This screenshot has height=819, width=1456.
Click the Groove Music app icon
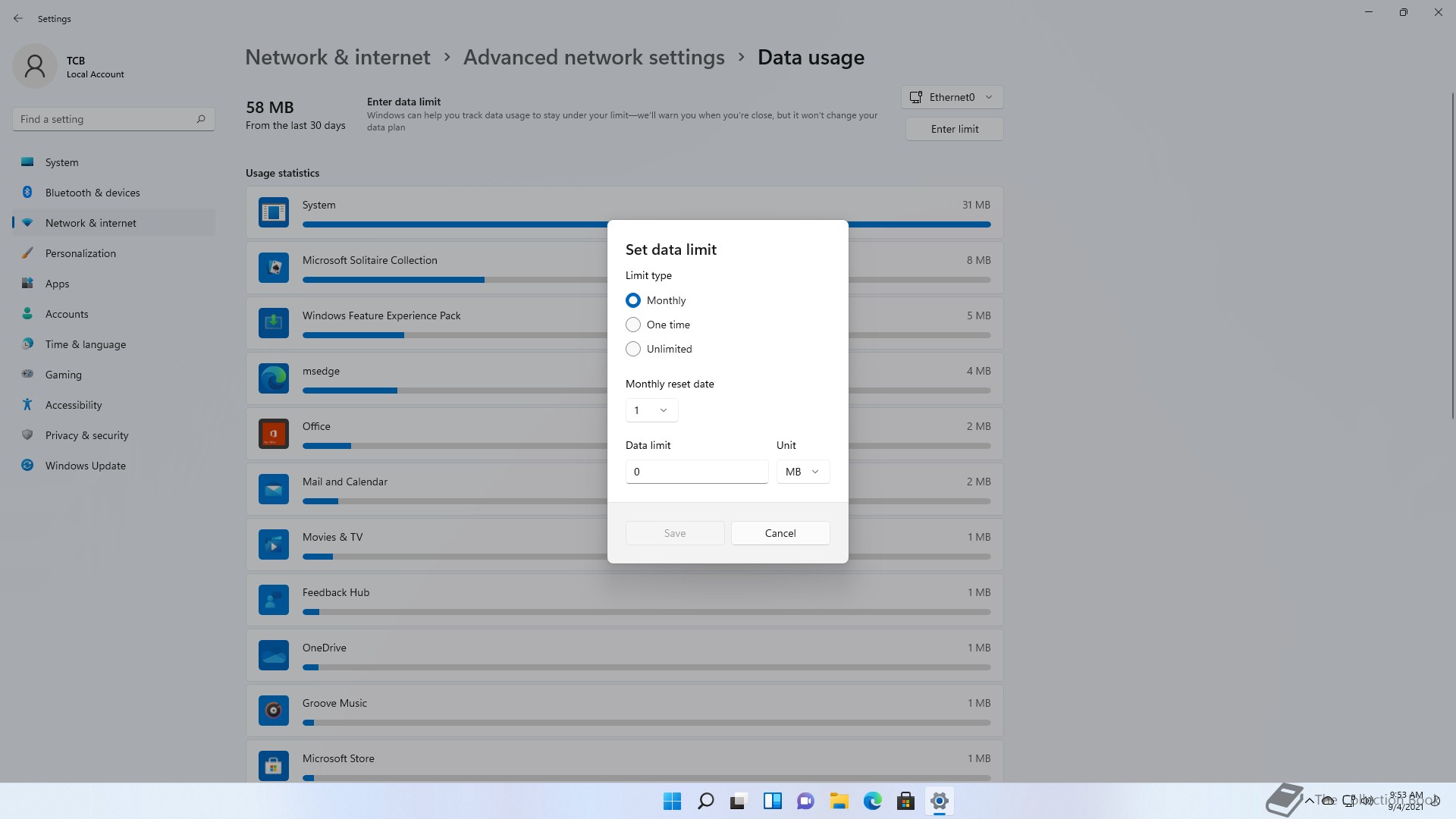[x=273, y=711]
